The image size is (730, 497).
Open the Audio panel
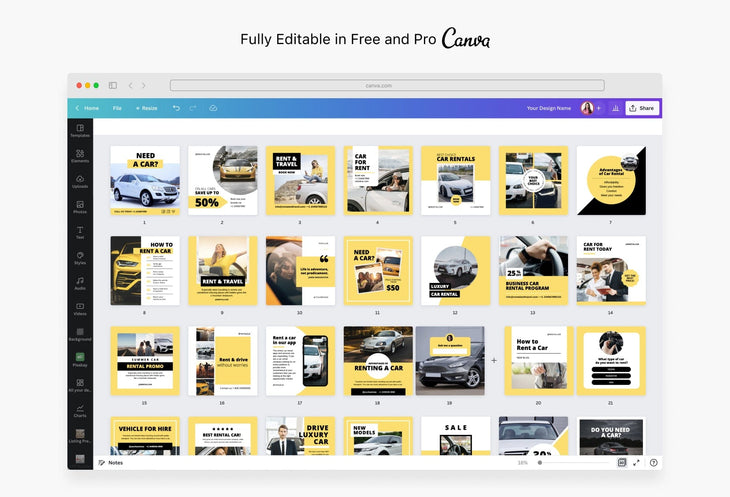pos(80,283)
